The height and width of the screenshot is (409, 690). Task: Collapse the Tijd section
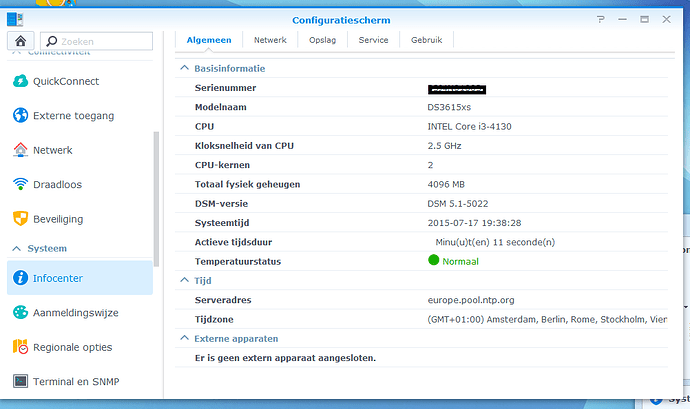coord(184,280)
